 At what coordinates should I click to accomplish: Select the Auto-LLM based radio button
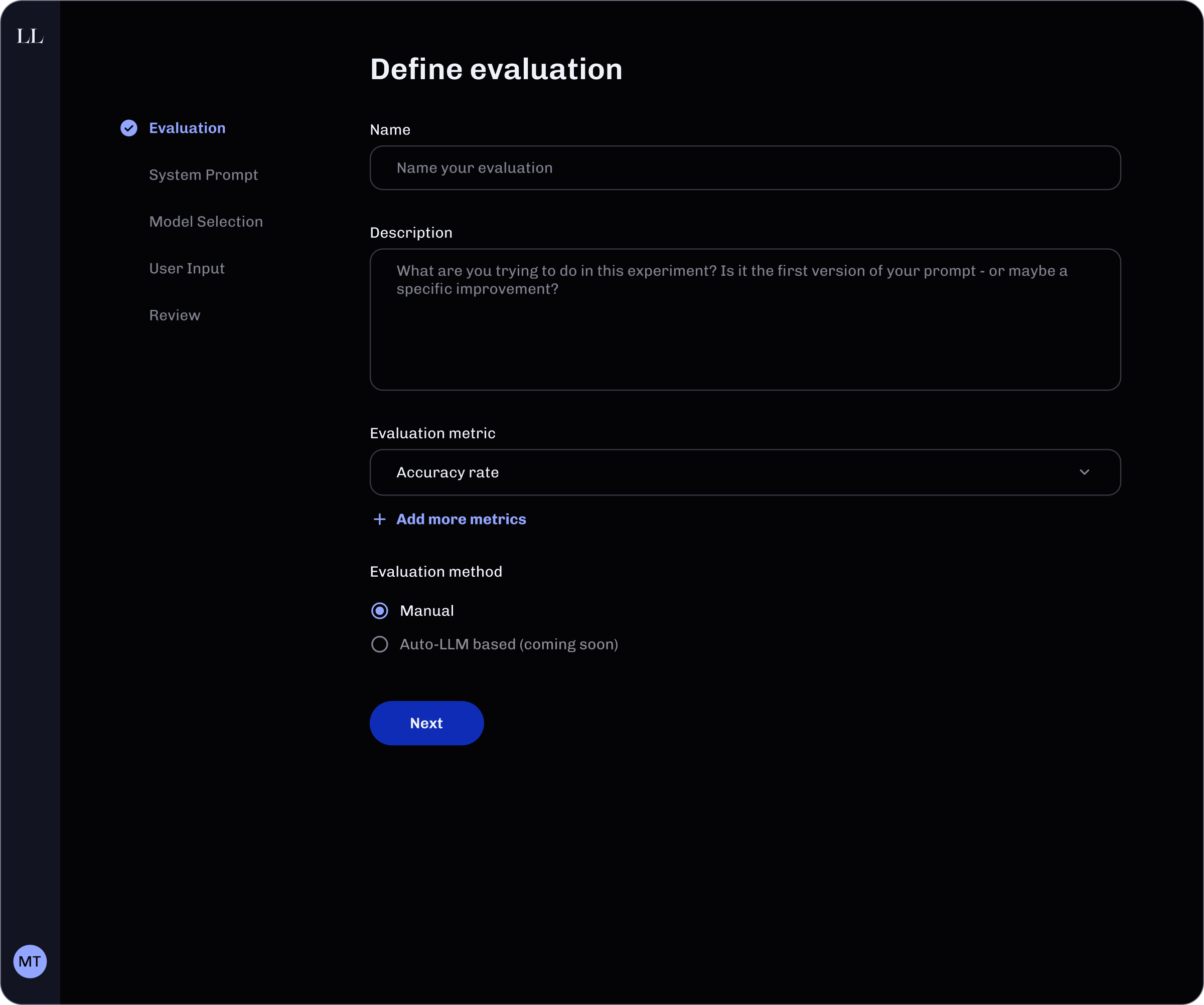click(380, 644)
